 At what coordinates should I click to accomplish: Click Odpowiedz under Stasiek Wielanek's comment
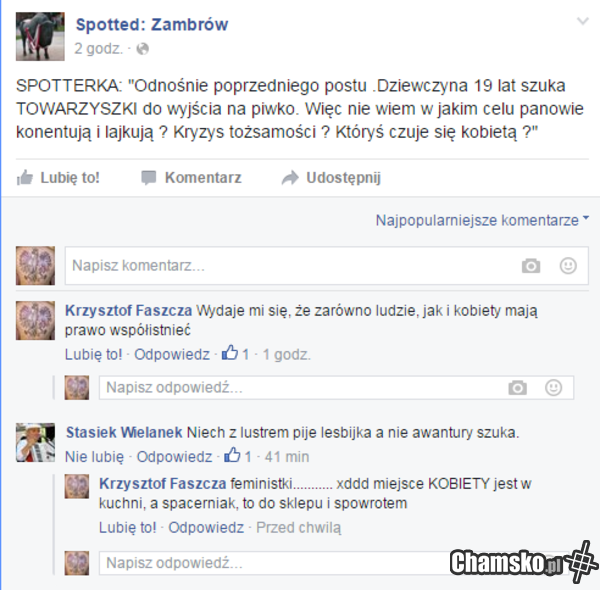174,457
